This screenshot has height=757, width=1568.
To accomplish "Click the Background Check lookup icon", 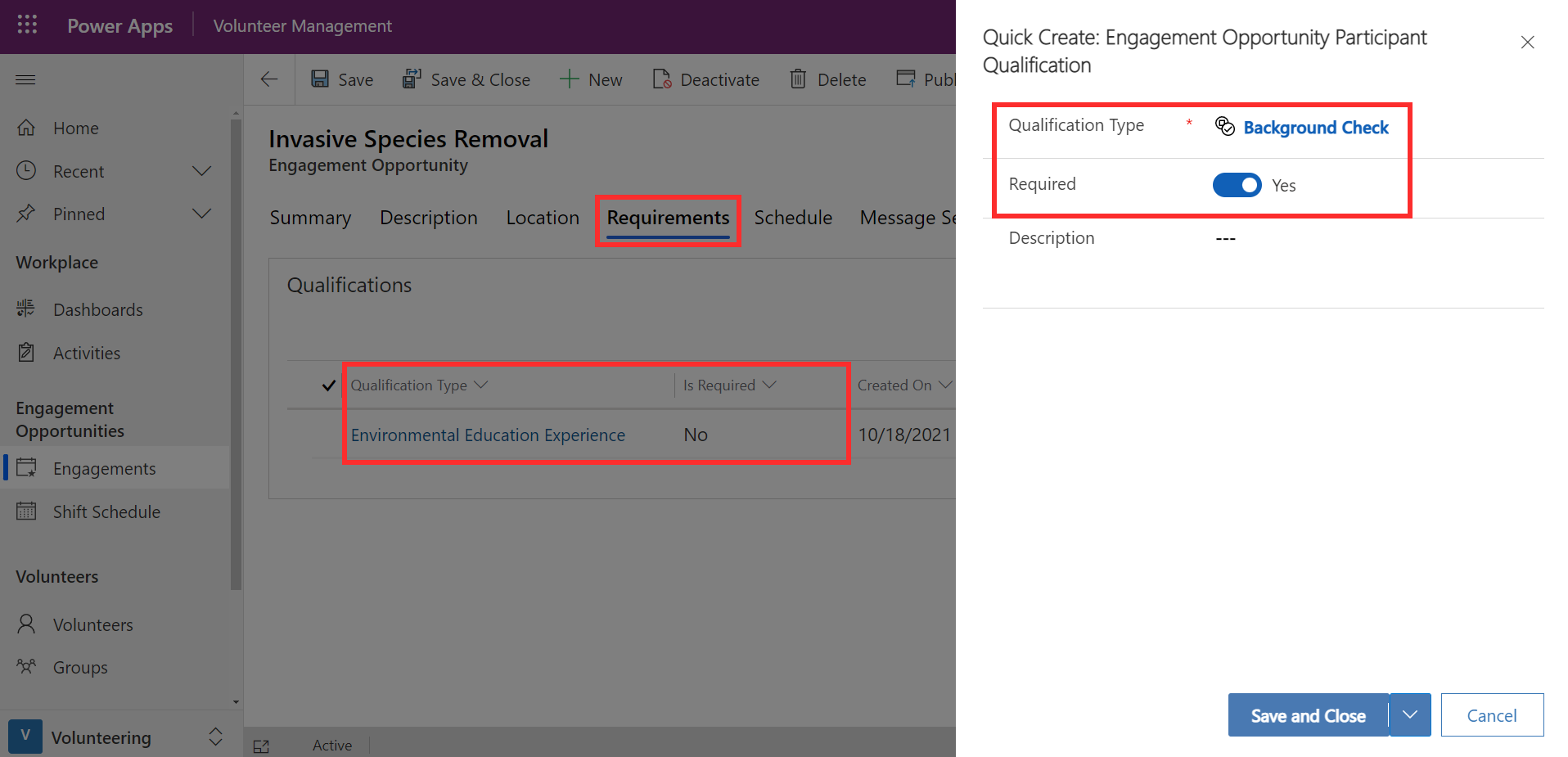I will pyautogui.click(x=1225, y=126).
